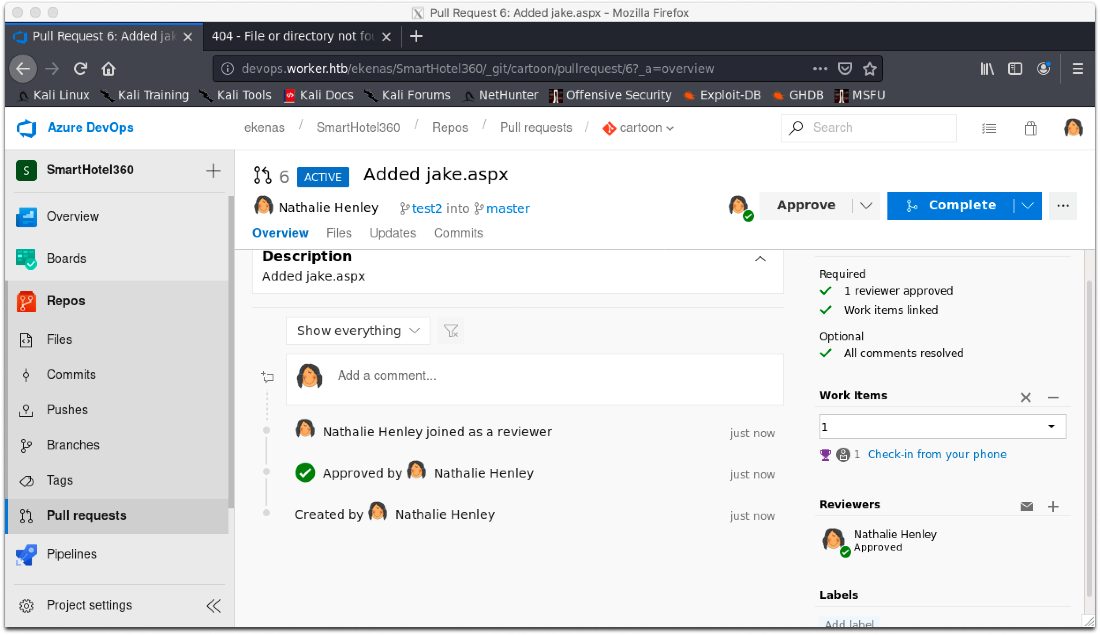This screenshot has height=635, width=1100.
Task: Switch to the Commits tab
Action: click(458, 233)
